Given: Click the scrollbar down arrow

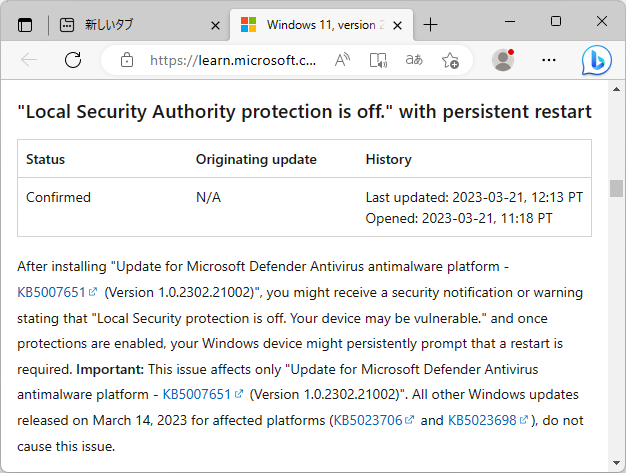Looking at the screenshot, I should 617,463.
